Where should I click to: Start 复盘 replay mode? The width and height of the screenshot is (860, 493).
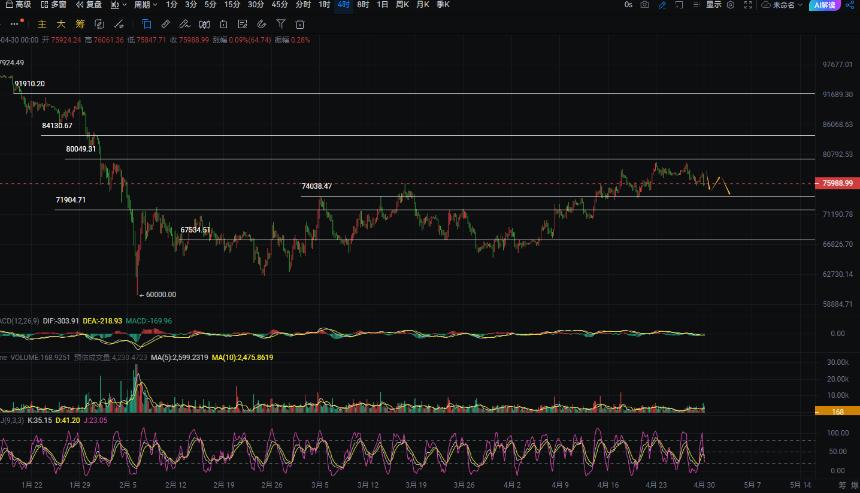click(89, 4)
